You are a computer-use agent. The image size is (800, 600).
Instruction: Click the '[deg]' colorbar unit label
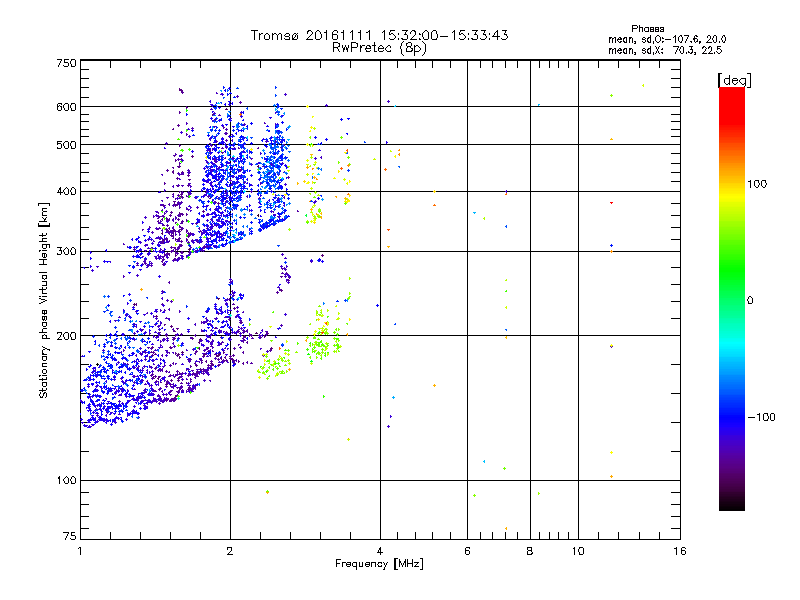(x=734, y=80)
